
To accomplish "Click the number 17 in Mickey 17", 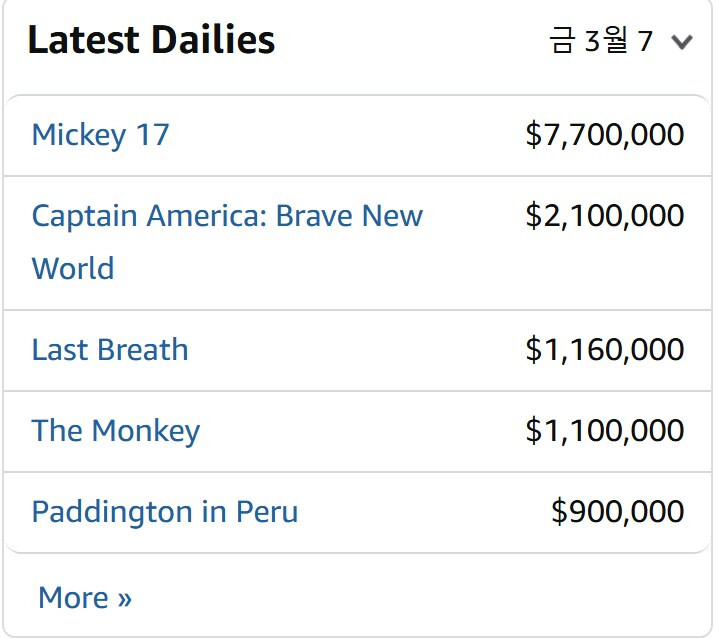I will [x=152, y=134].
